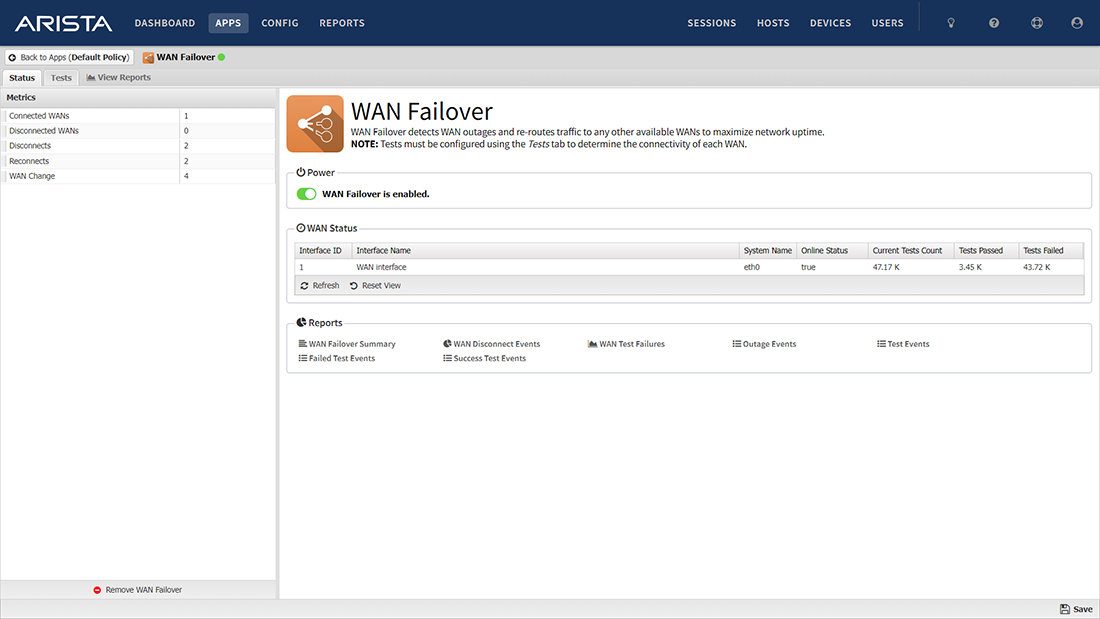Click the '43.72 K' tests failed cell
Screen dimensions: 1100x619
click(x=1051, y=267)
